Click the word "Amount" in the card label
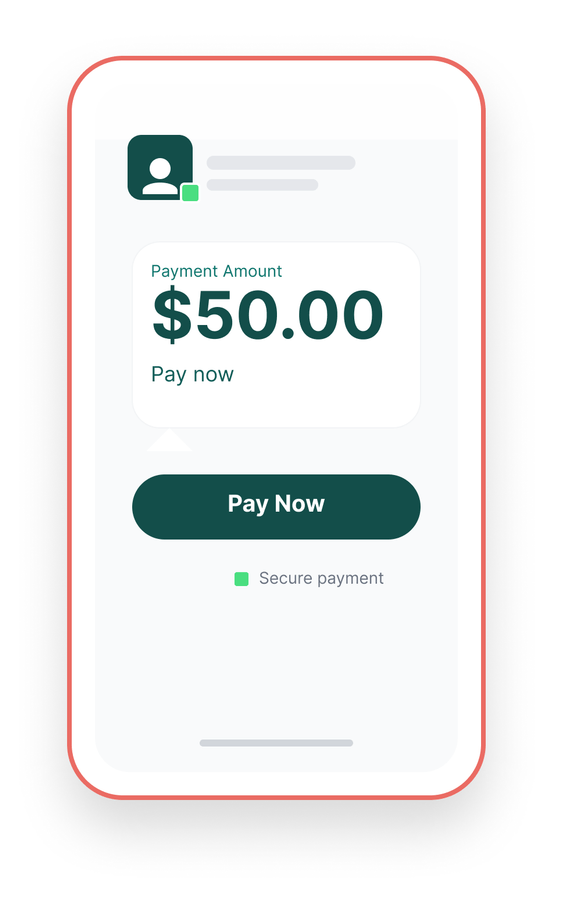This screenshot has height=900, width=565. point(253,271)
